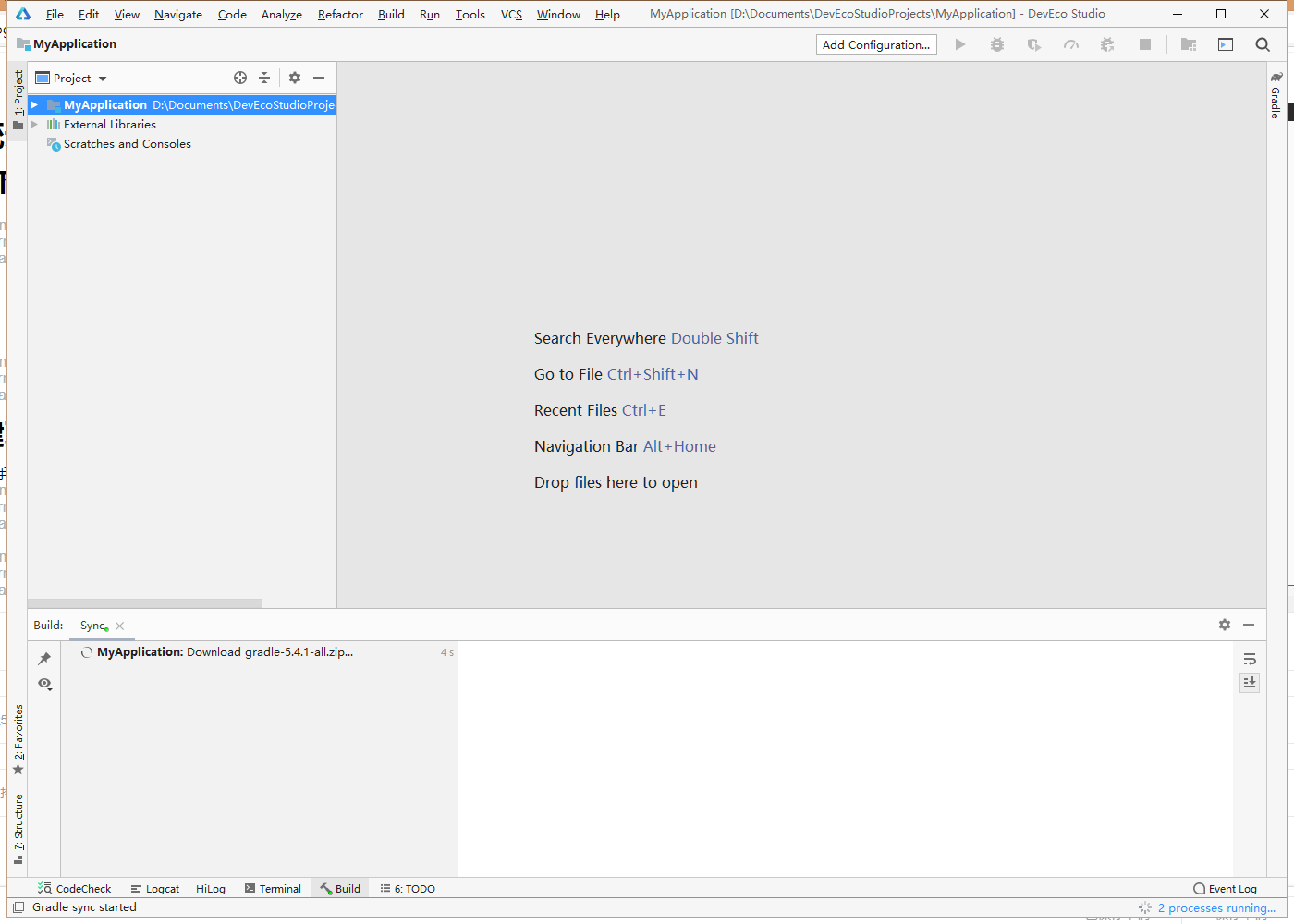Open Project Structure from toolbar icon

point(1189,44)
